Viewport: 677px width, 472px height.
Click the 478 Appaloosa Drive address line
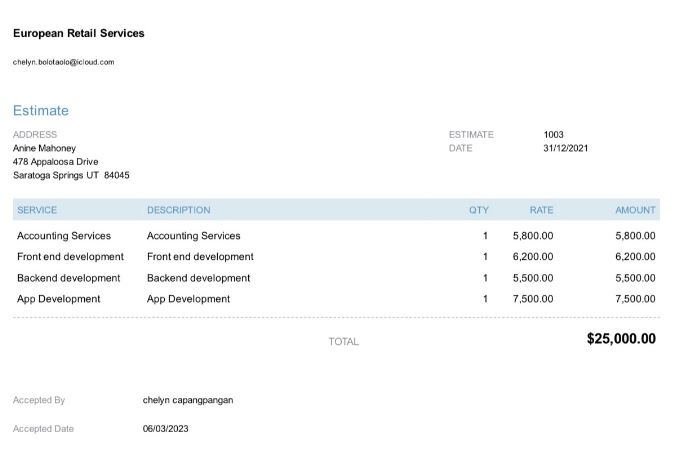pyautogui.click(x=56, y=161)
